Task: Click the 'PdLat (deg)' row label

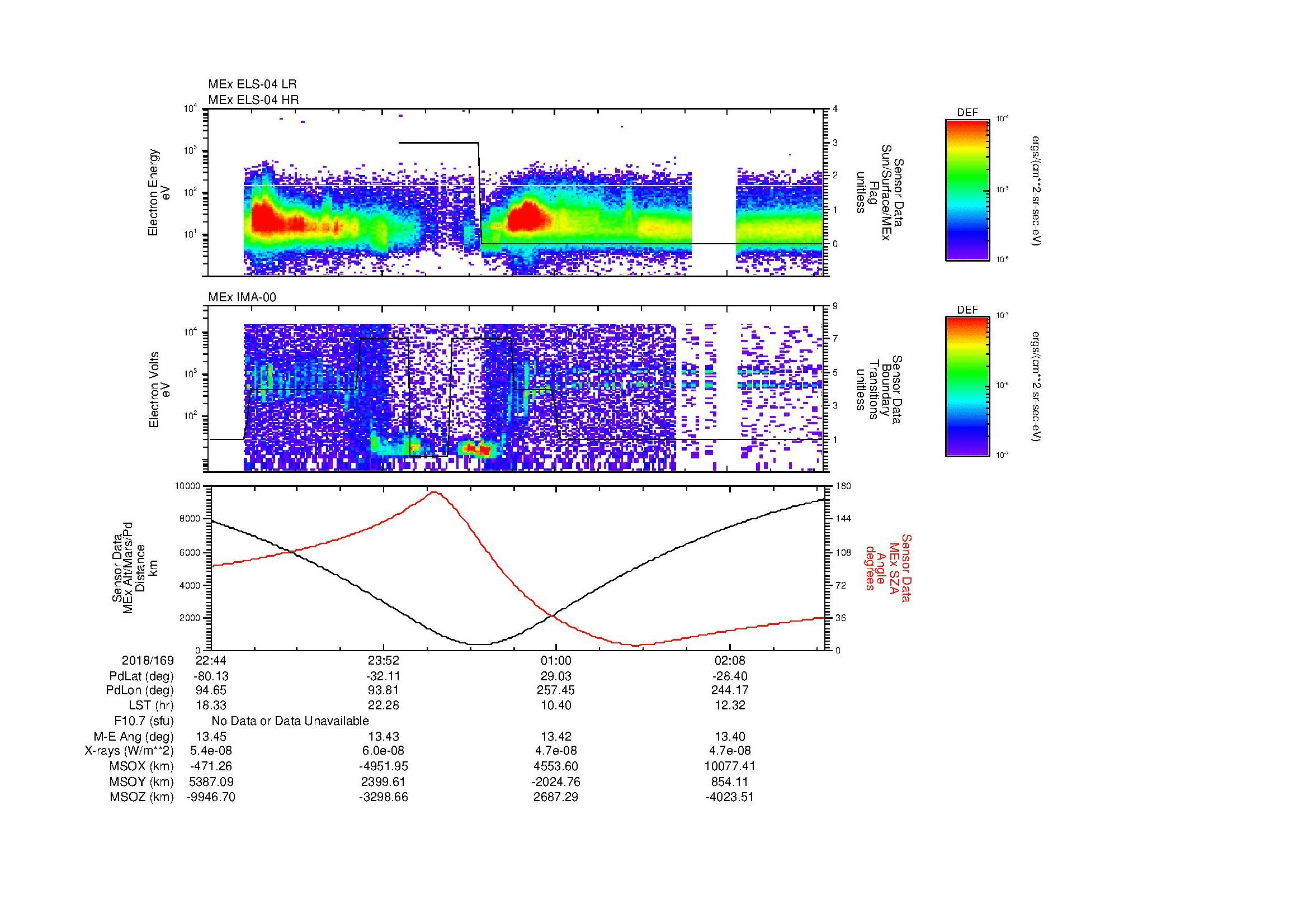Action: [x=141, y=676]
